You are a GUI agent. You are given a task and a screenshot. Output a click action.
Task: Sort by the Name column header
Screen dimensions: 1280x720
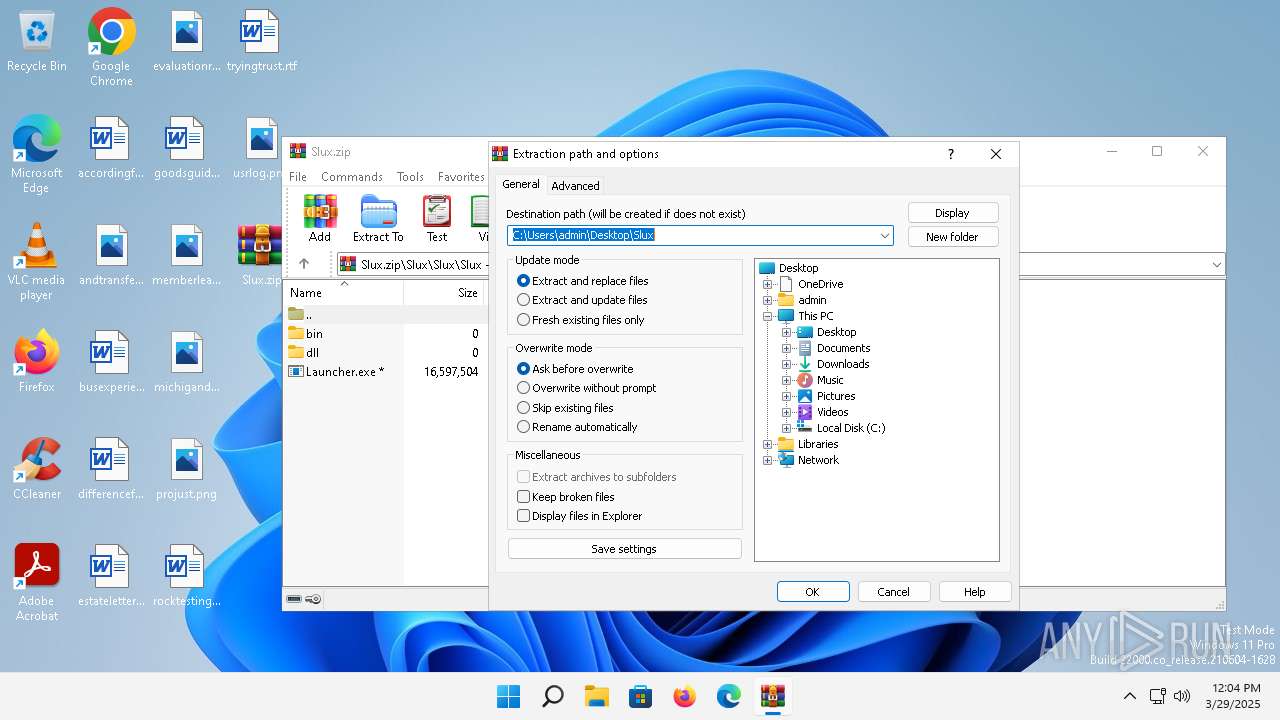pyautogui.click(x=344, y=293)
